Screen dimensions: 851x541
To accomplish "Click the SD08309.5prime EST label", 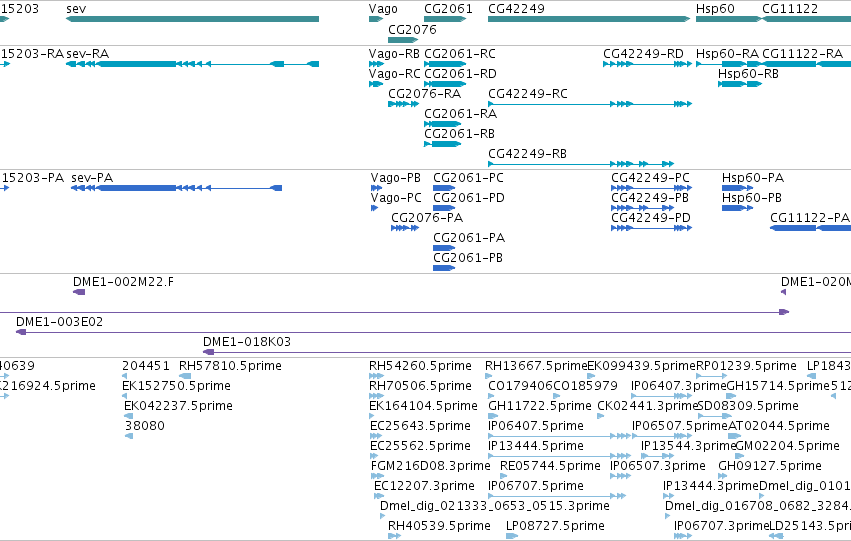I will tap(748, 406).
